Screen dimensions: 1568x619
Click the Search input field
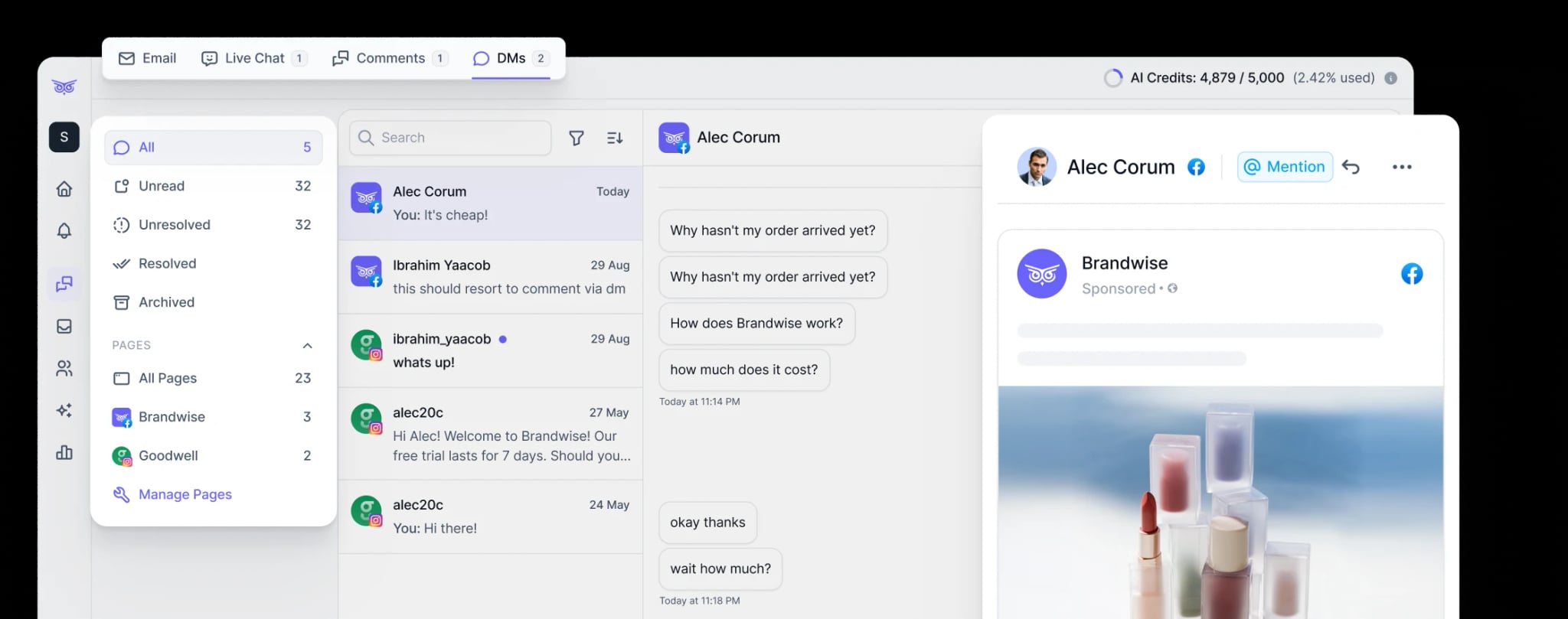pyautogui.click(x=450, y=138)
